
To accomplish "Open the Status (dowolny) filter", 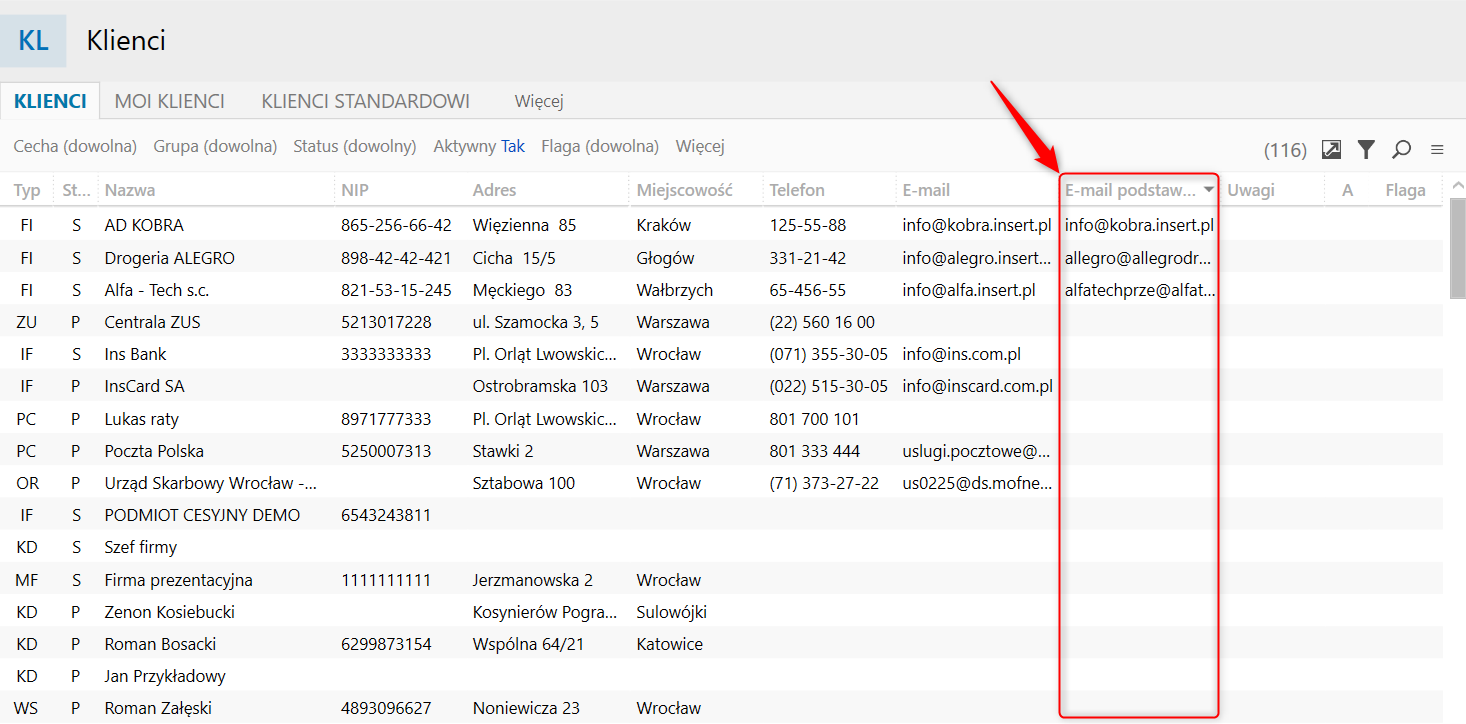I will (355, 147).
